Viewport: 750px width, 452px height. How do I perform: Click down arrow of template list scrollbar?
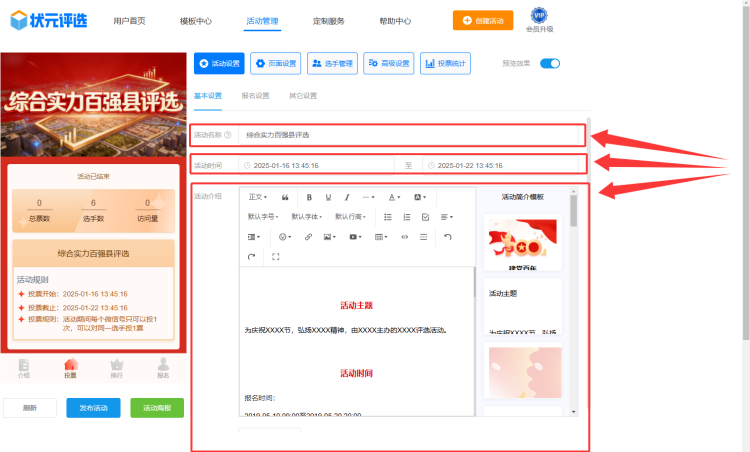pyautogui.click(x=574, y=412)
